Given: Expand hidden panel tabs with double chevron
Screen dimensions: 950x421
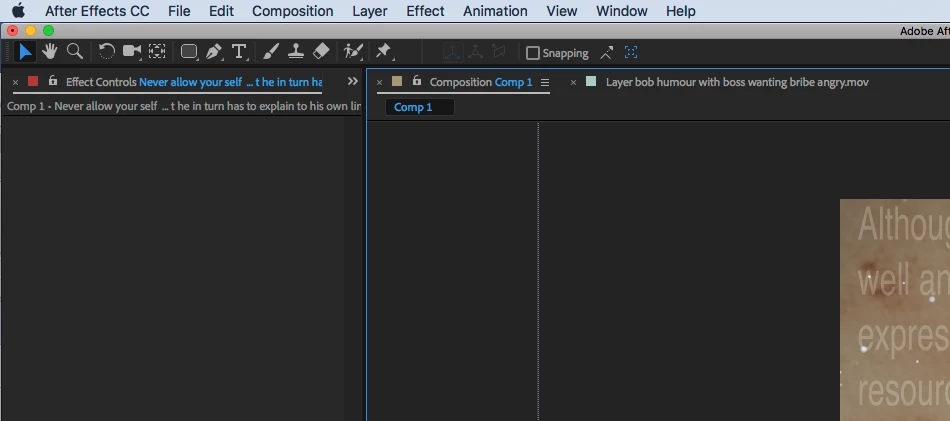Looking at the screenshot, I should click(x=353, y=81).
